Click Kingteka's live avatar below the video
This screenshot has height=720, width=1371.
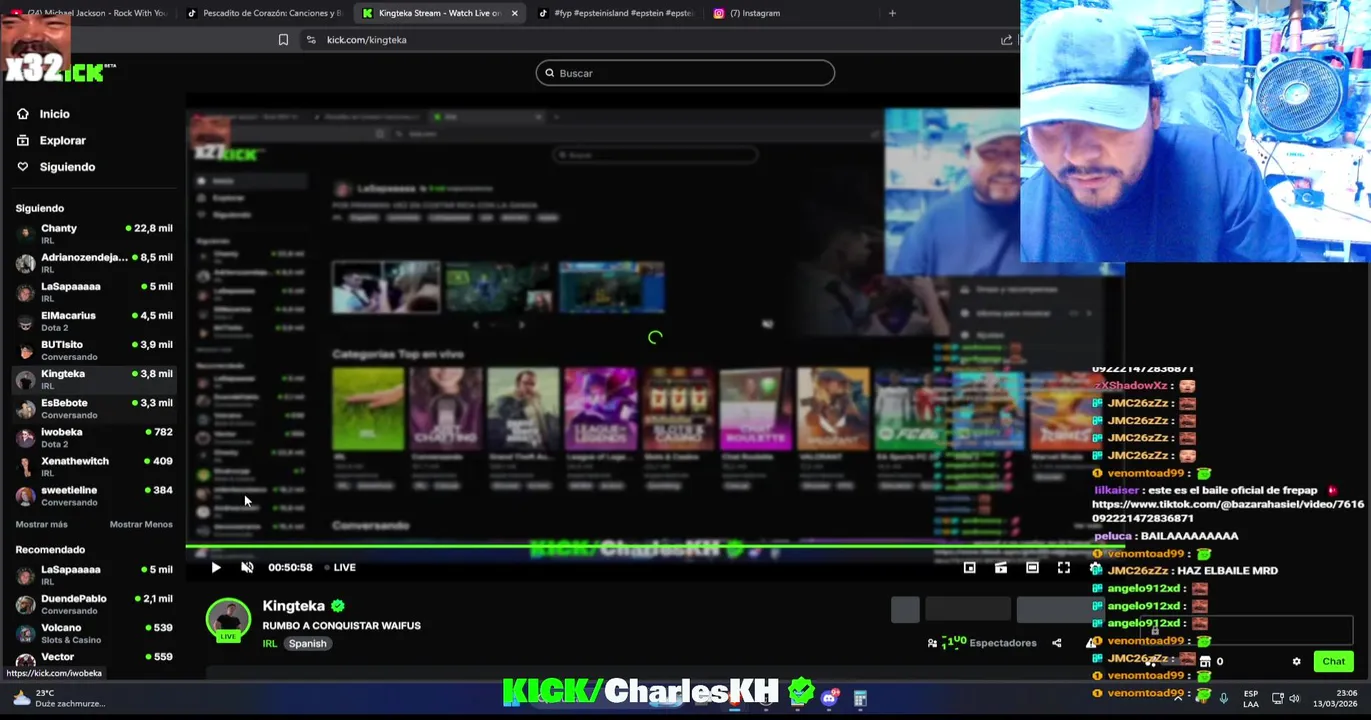click(228, 620)
